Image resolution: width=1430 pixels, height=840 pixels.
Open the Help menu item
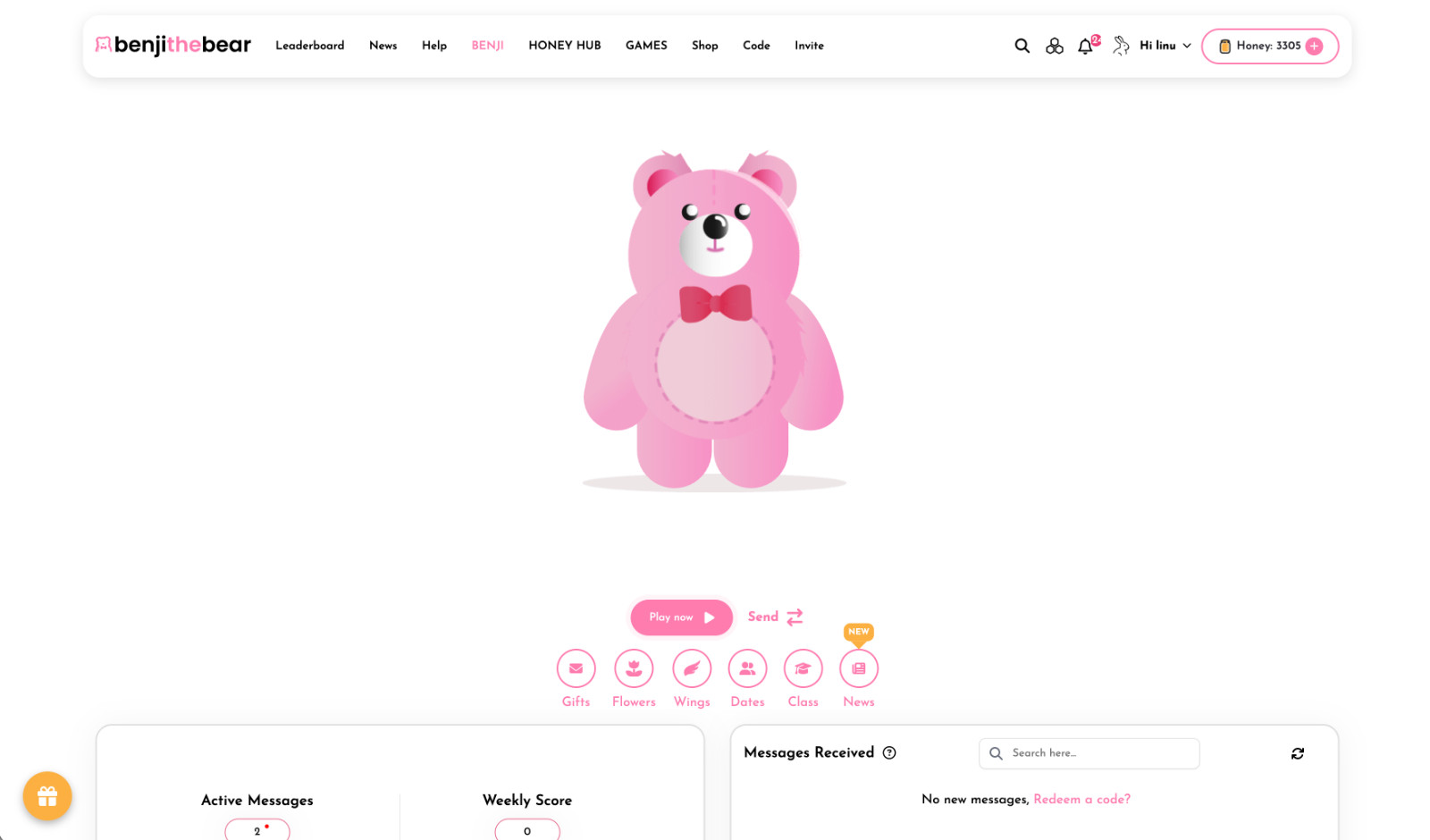(x=434, y=46)
